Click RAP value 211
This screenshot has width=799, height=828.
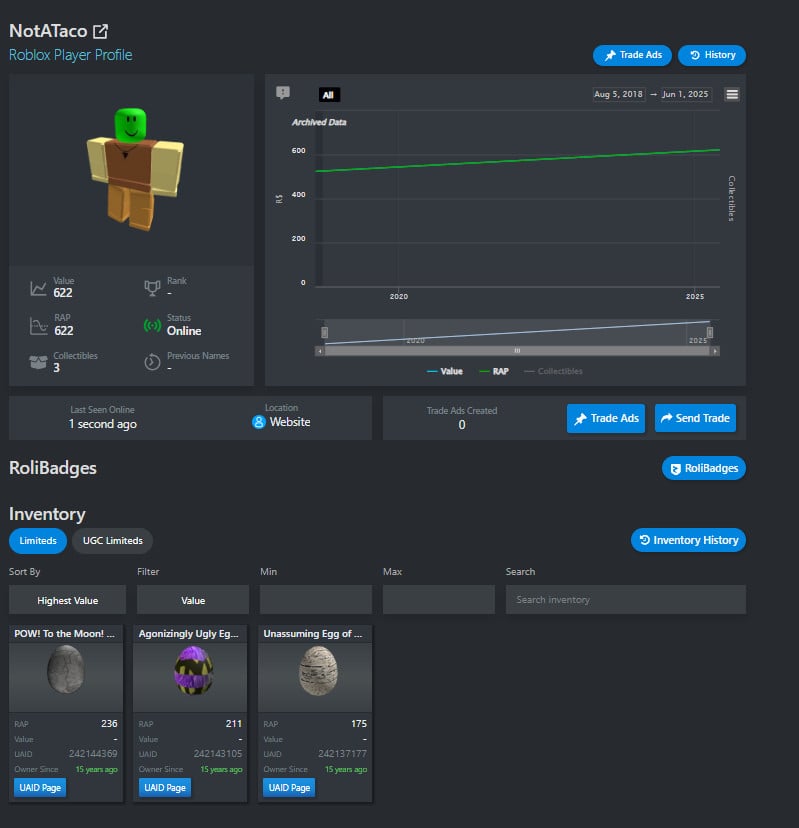pos(234,723)
